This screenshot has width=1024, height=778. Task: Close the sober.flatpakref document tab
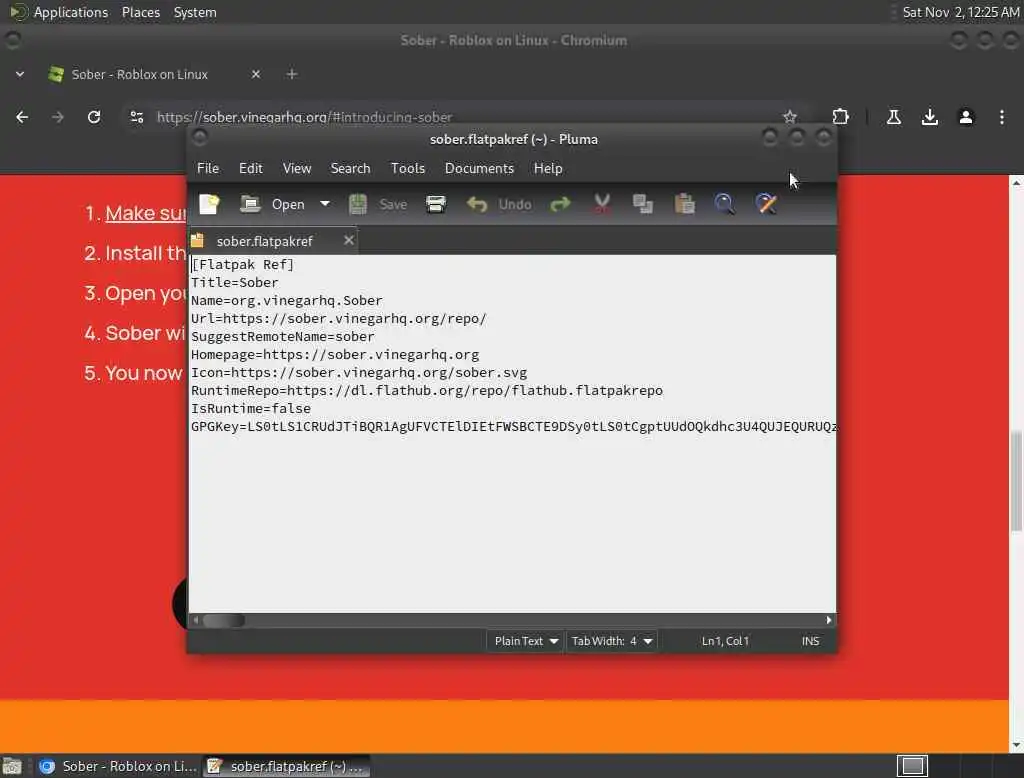[349, 240]
